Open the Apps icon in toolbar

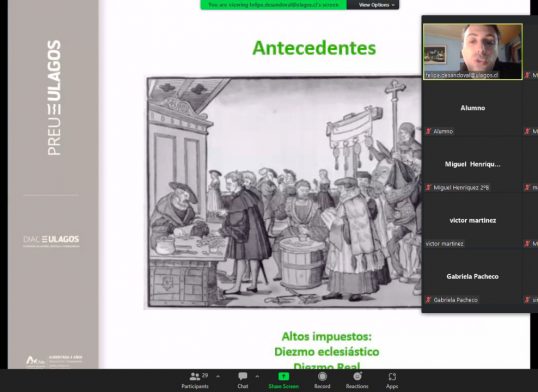[392, 377]
